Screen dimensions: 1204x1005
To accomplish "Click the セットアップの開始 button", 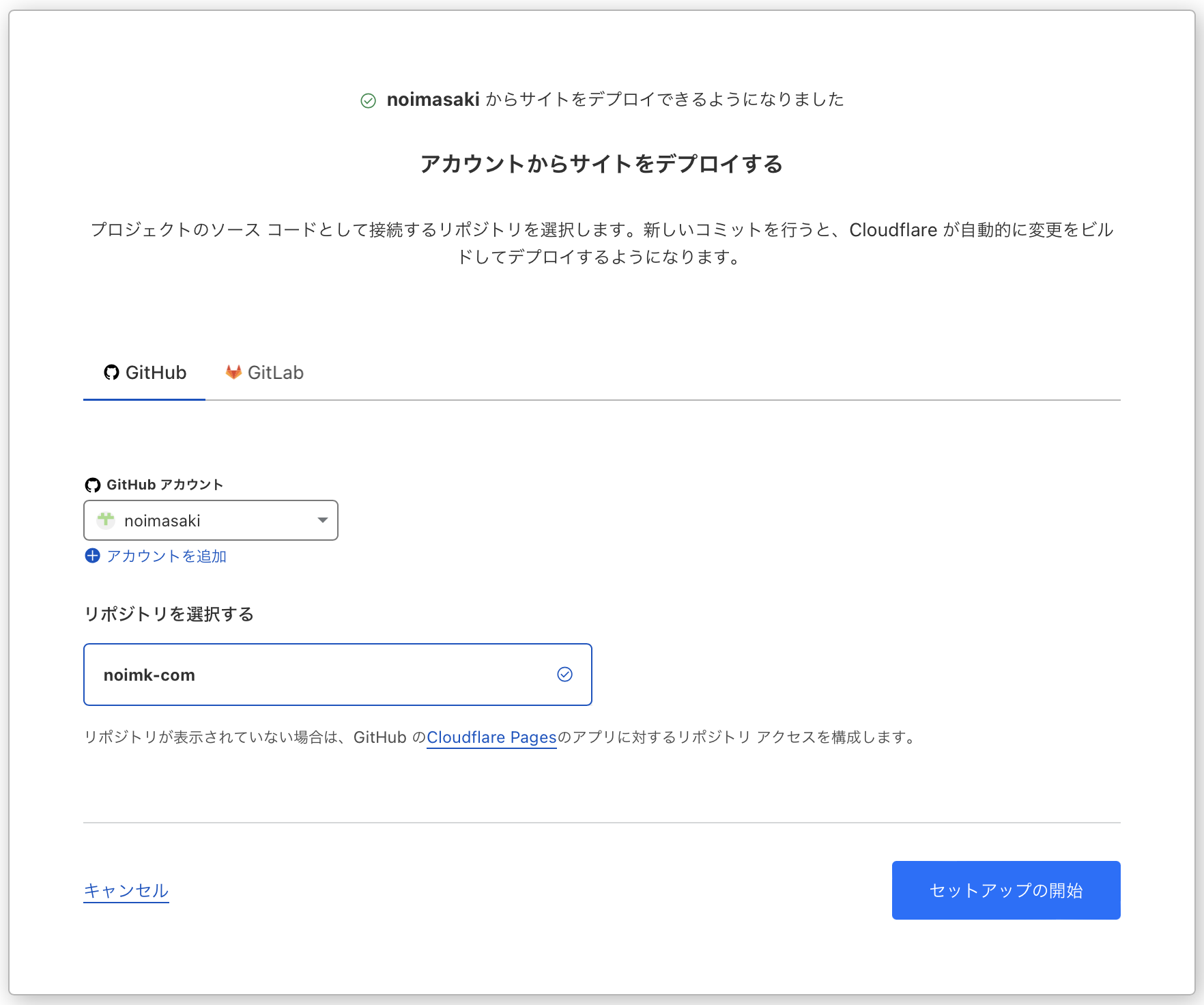I will tap(1006, 890).
